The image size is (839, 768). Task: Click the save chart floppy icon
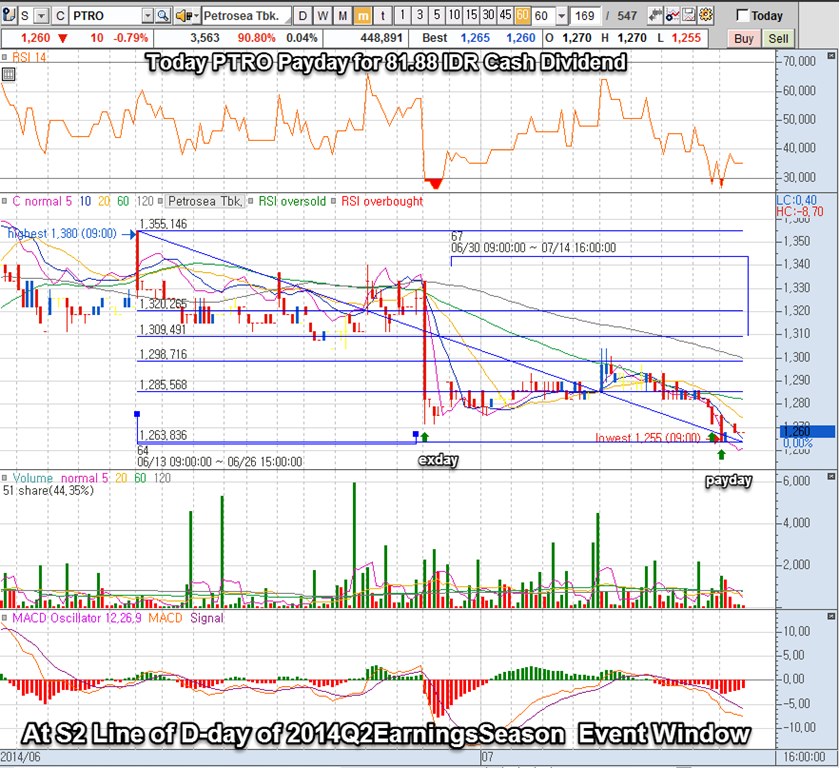(689, 16)
